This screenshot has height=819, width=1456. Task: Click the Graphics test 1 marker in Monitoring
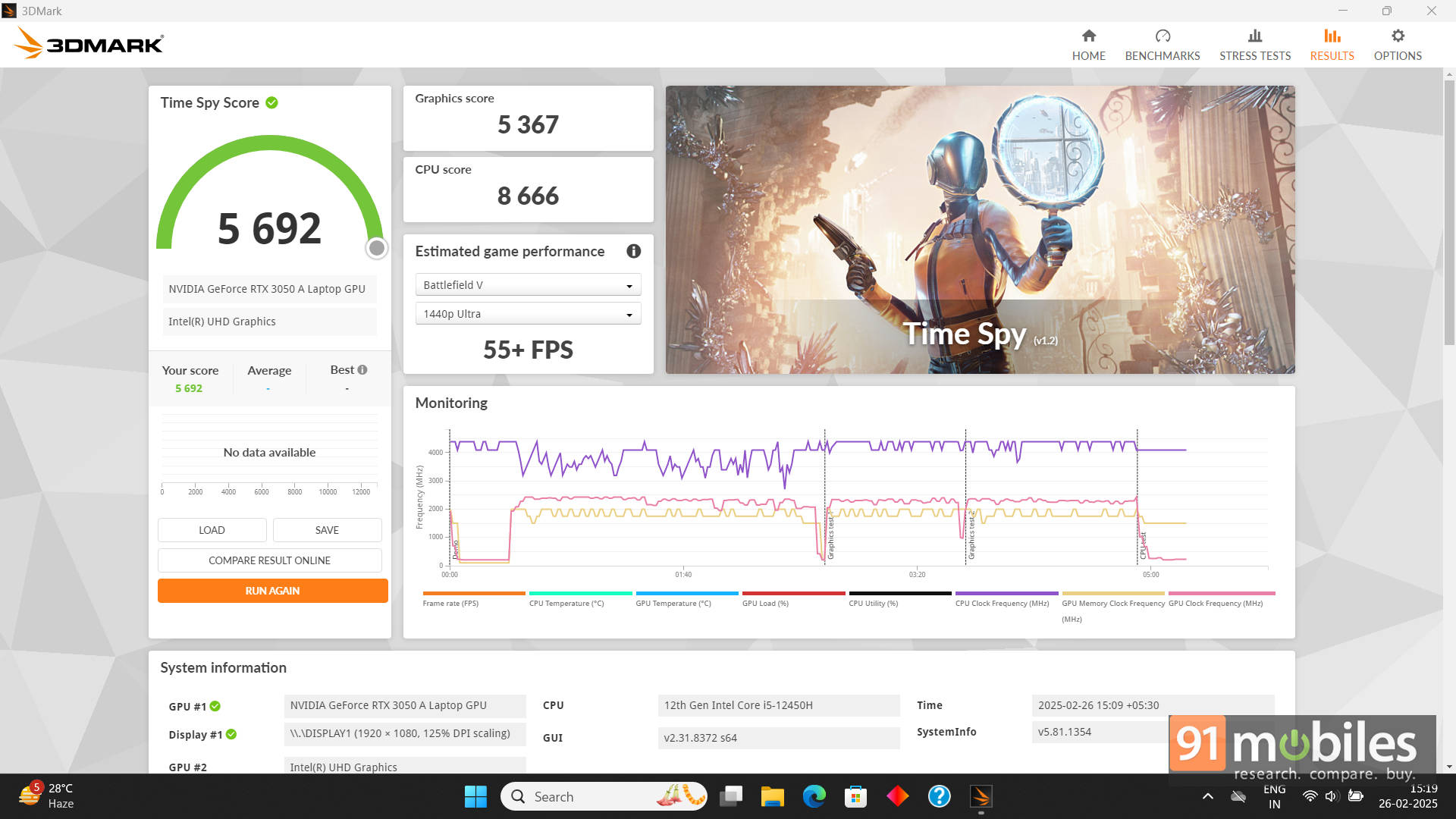tap(830, 535)
